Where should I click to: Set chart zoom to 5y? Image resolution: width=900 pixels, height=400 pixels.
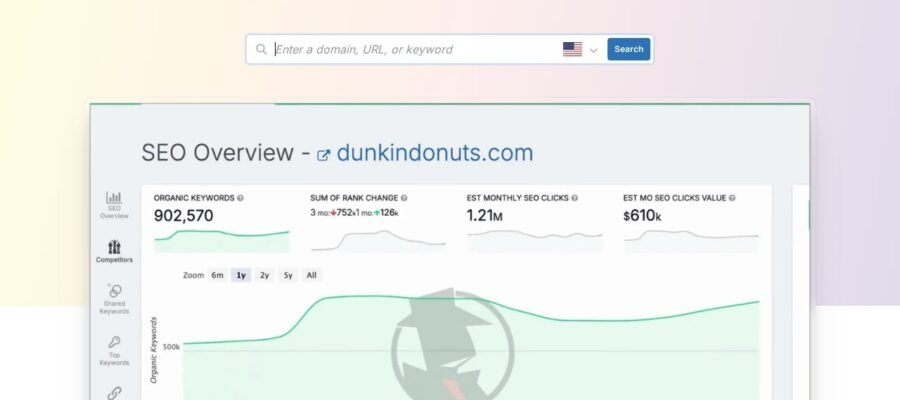coord(288,275)
